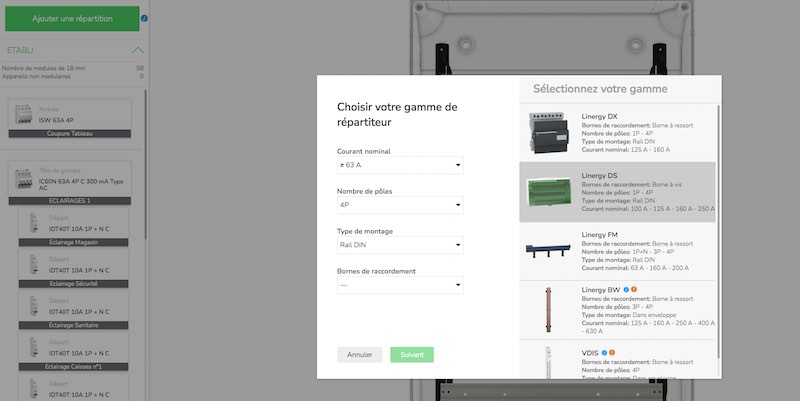
Task: Click the Eclairage Sécurité label
Action: [73, 284]
